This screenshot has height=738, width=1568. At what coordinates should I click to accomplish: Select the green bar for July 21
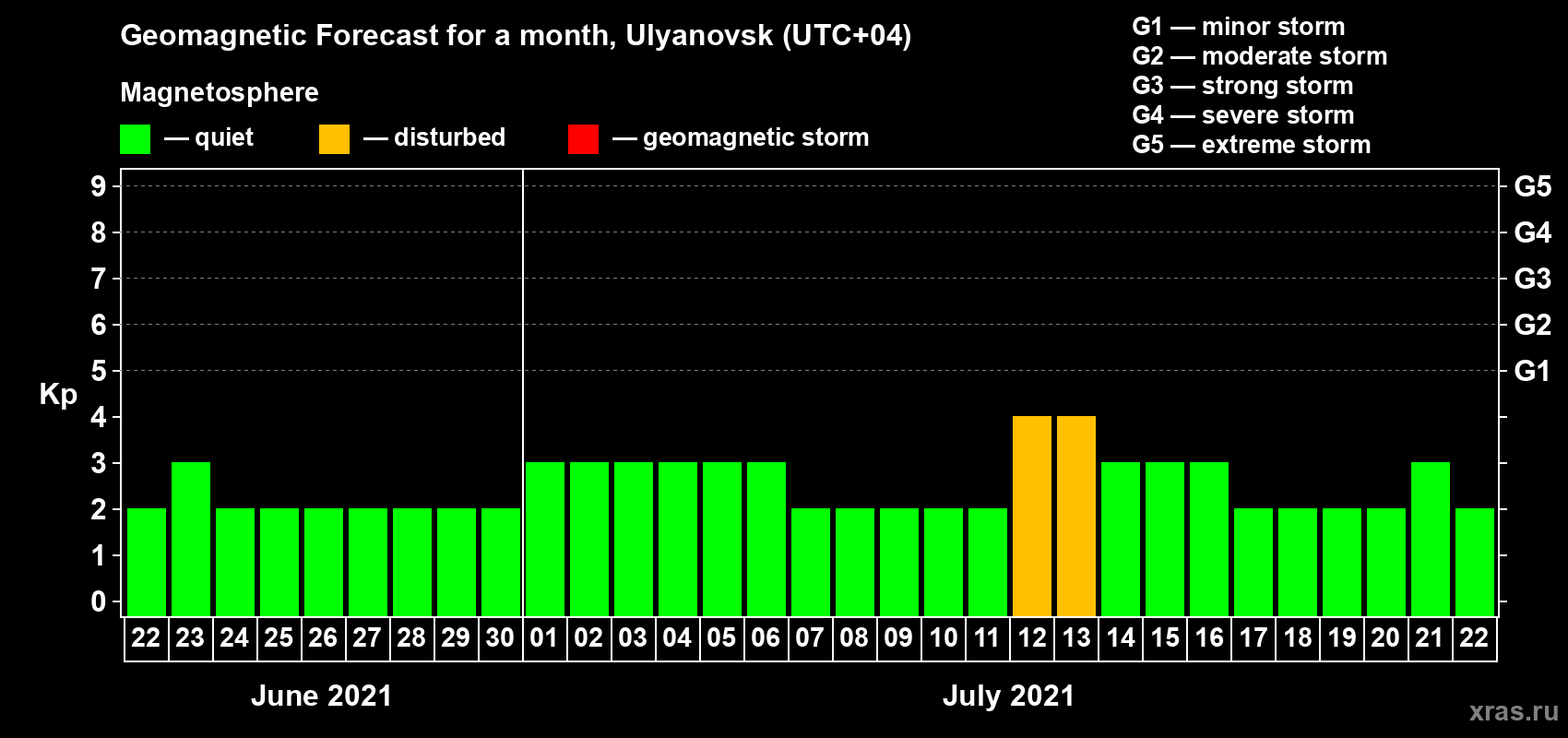pos(1431,539)
